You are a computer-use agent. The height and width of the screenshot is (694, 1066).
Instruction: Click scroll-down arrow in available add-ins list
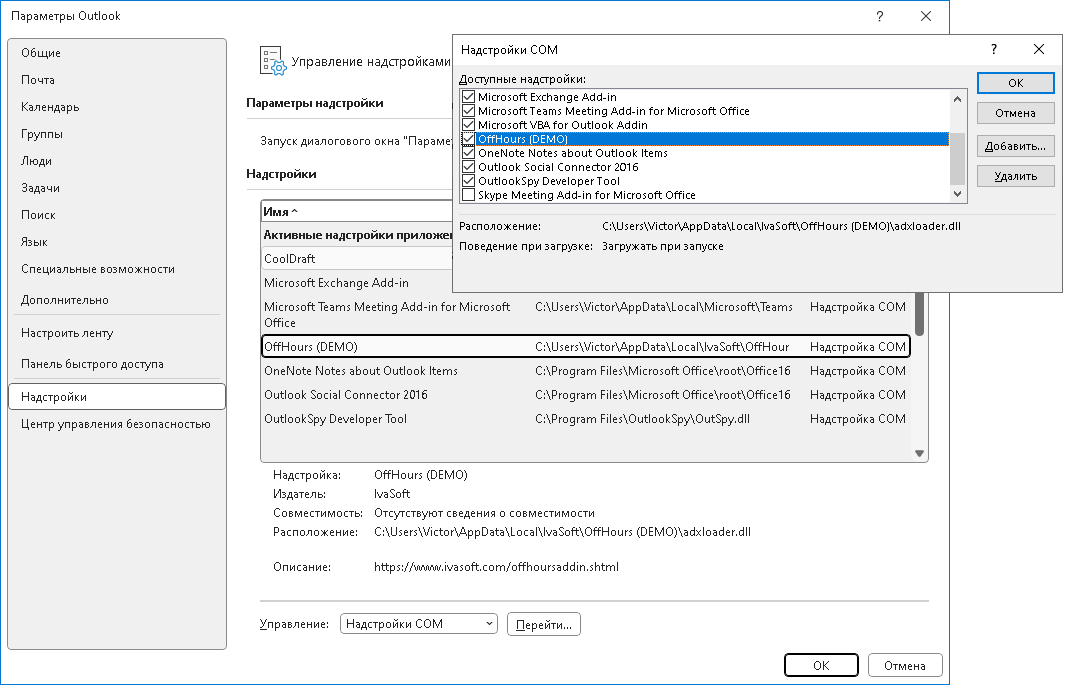pos(957,194)
